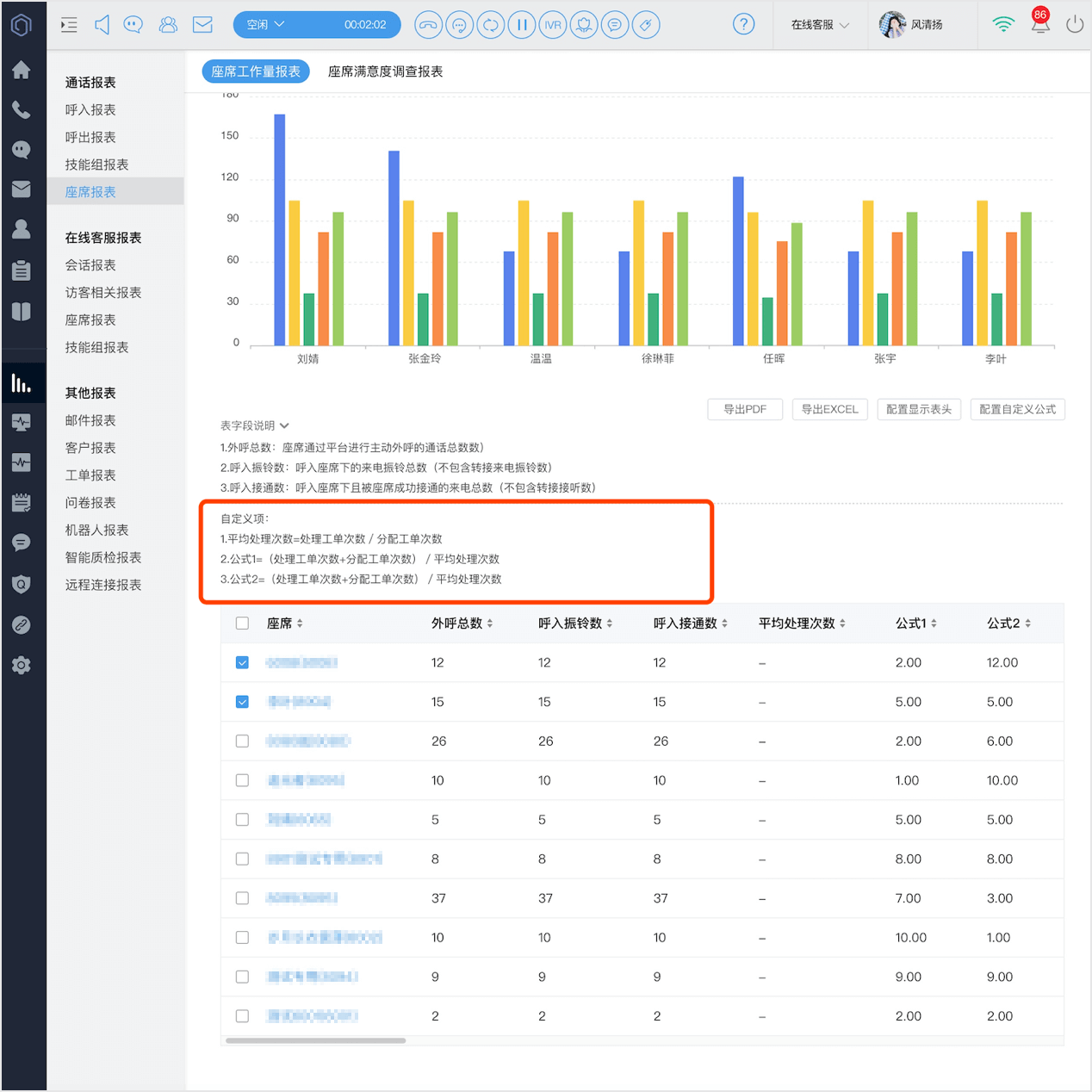Click the horizontal scrollbar below the table
Image resolution: width=1092 pixels, height=1092 pixels.
(x=315, y=1040)
